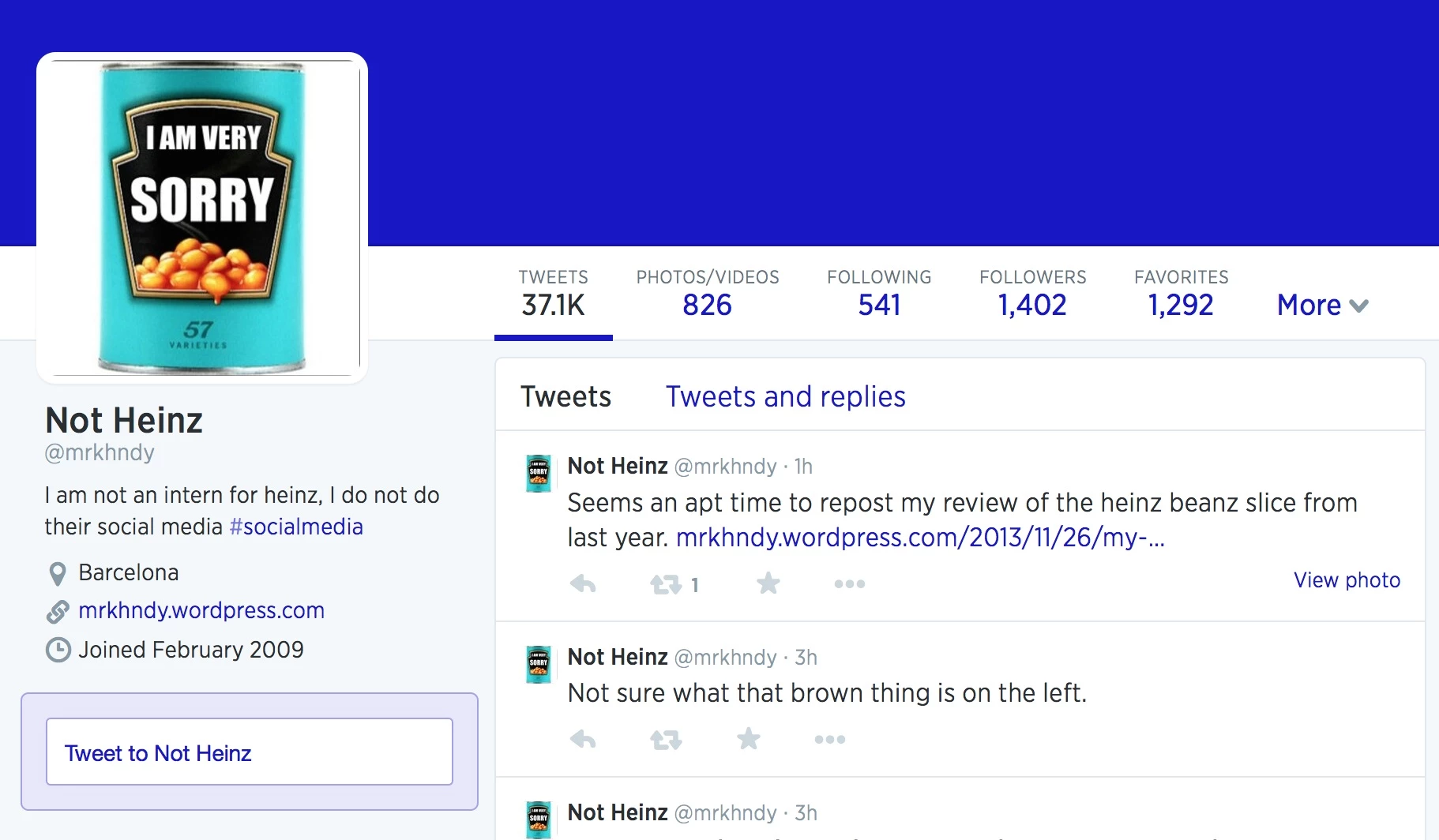
Task: Favorite the beanz slice review tweet
Action: [768, 583]
